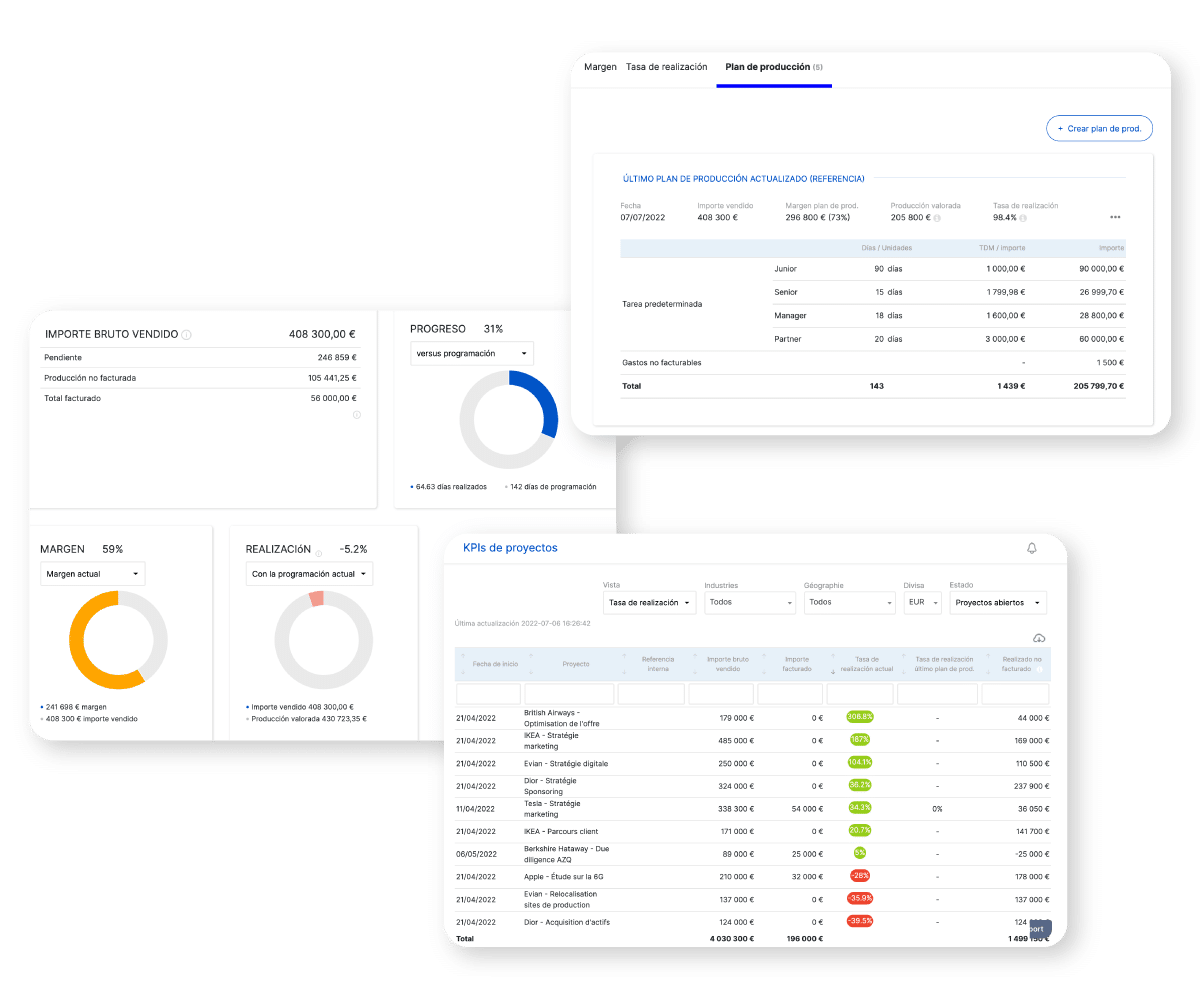
Task: Click info icon next to Importe Bruto Vendido
Action: (187, 335)
